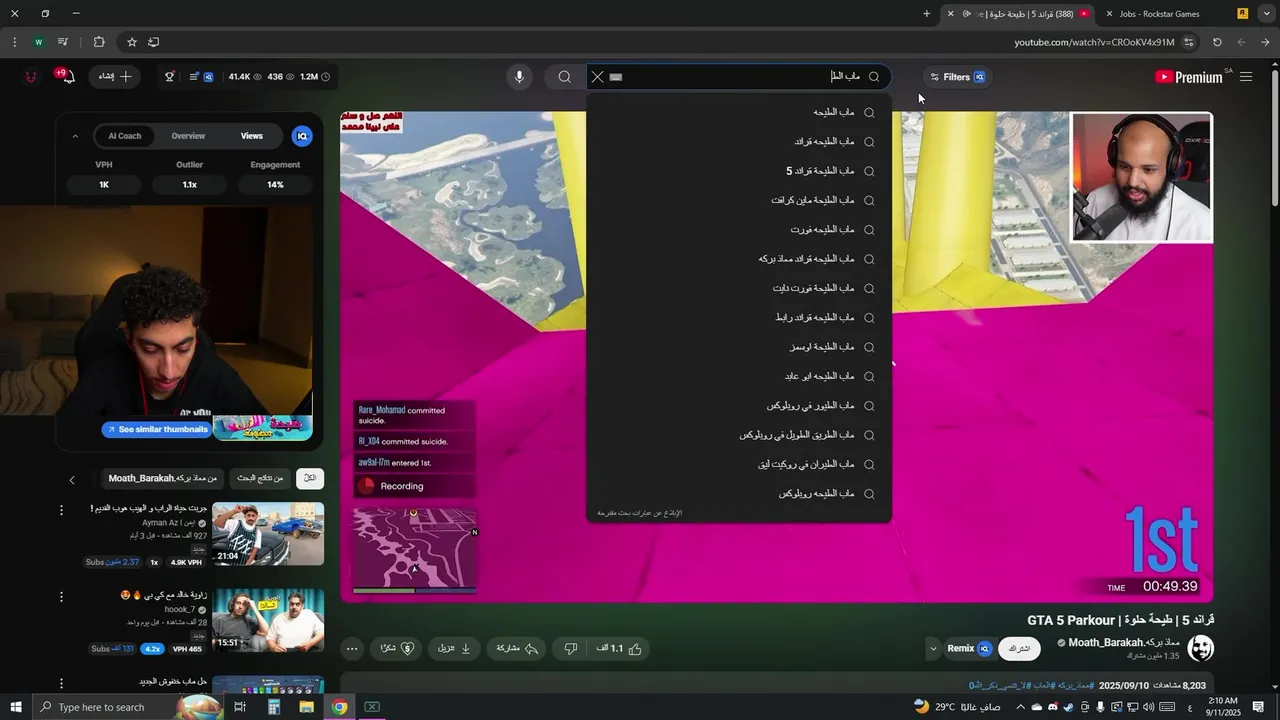Screen dimensions: 1280x720
Task: Select the suggestion ماب الطيحة ماين كرافت
Action: (739, 200)
